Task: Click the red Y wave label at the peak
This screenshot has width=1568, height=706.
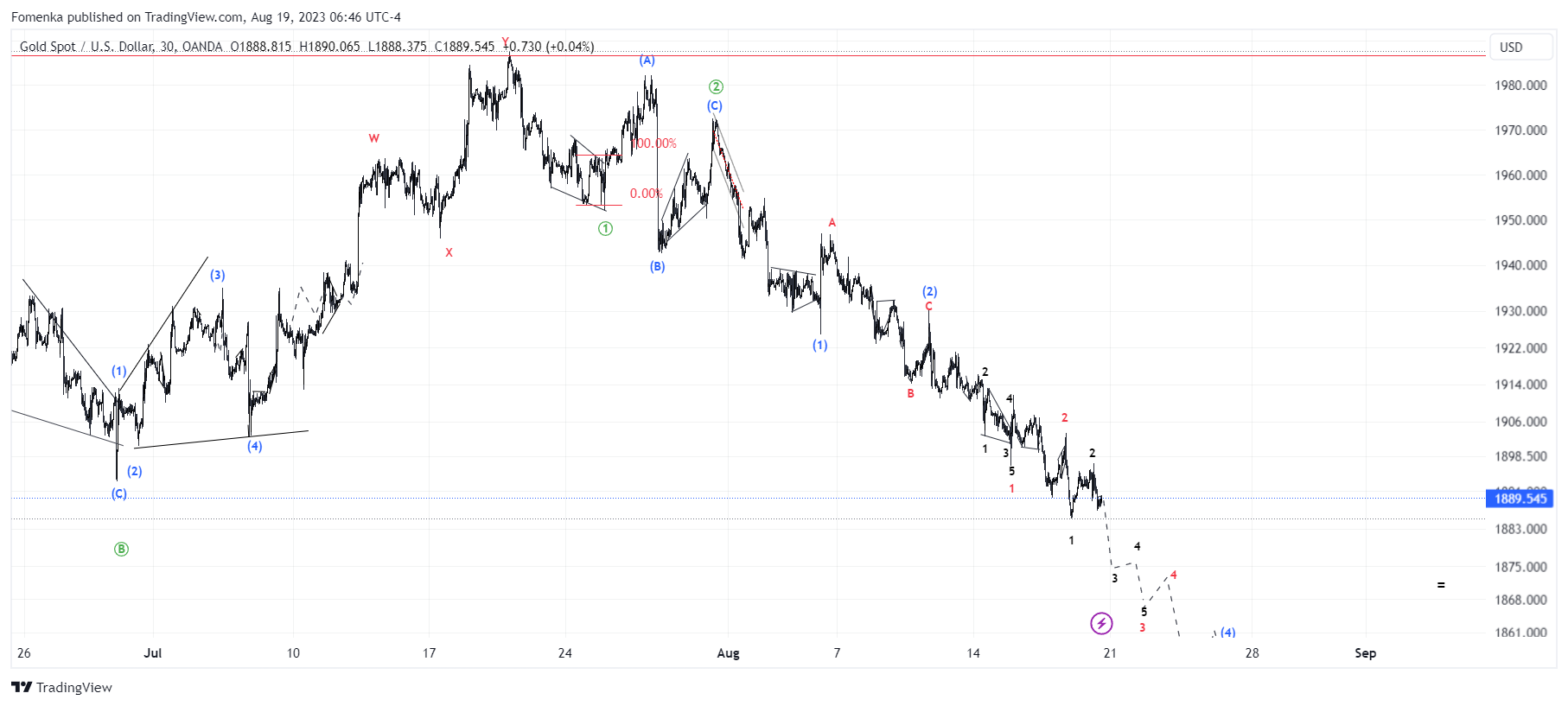Action: click(x=506, y=41)
